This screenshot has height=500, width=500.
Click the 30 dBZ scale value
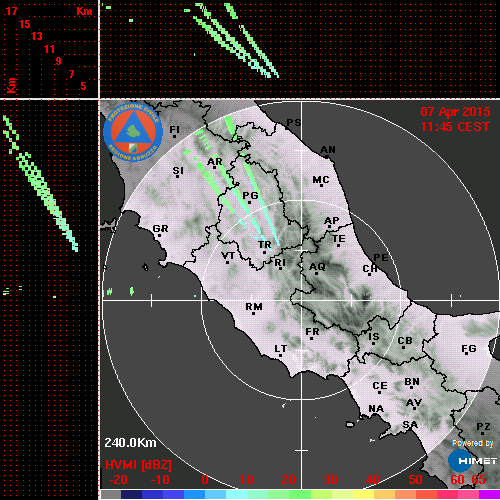331,480
